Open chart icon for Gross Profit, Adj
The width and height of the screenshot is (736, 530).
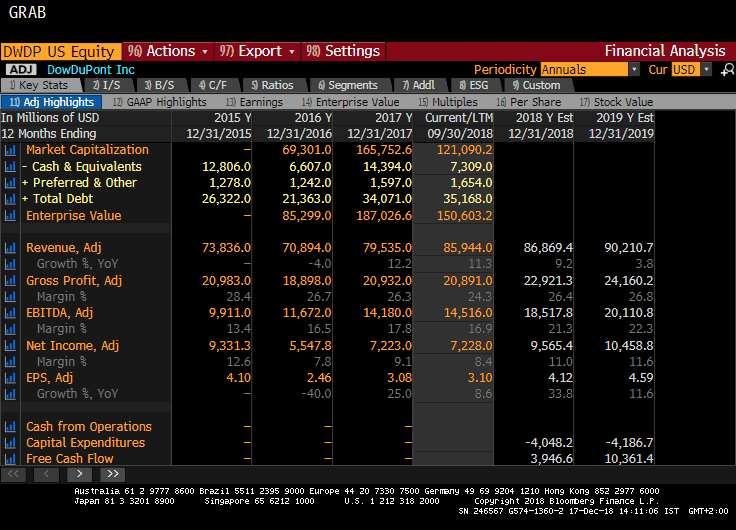point(10,281)
